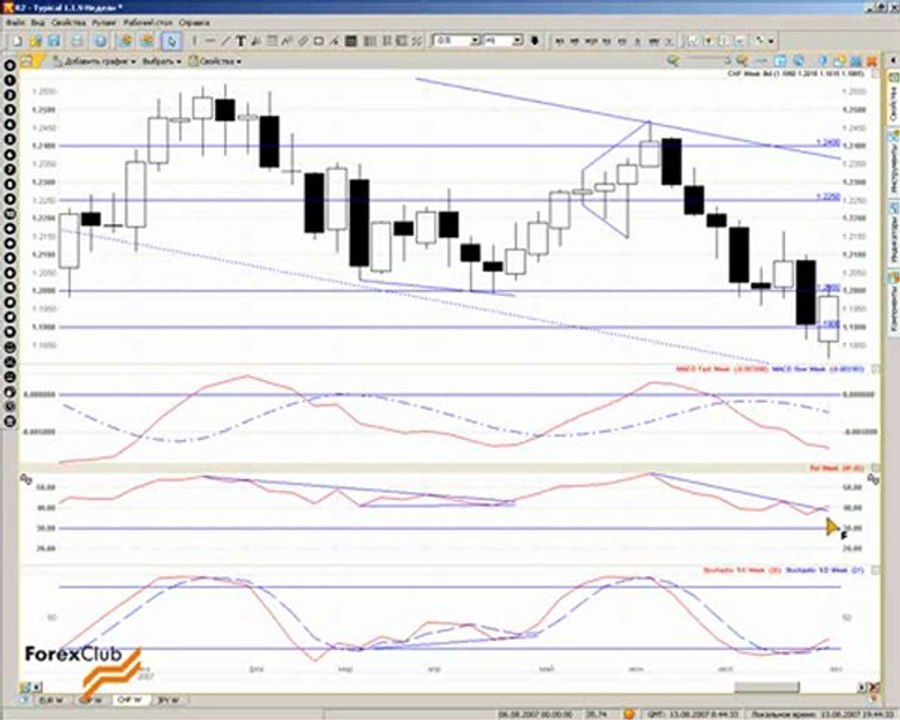Select the horizontal line drawing tool

210,41
